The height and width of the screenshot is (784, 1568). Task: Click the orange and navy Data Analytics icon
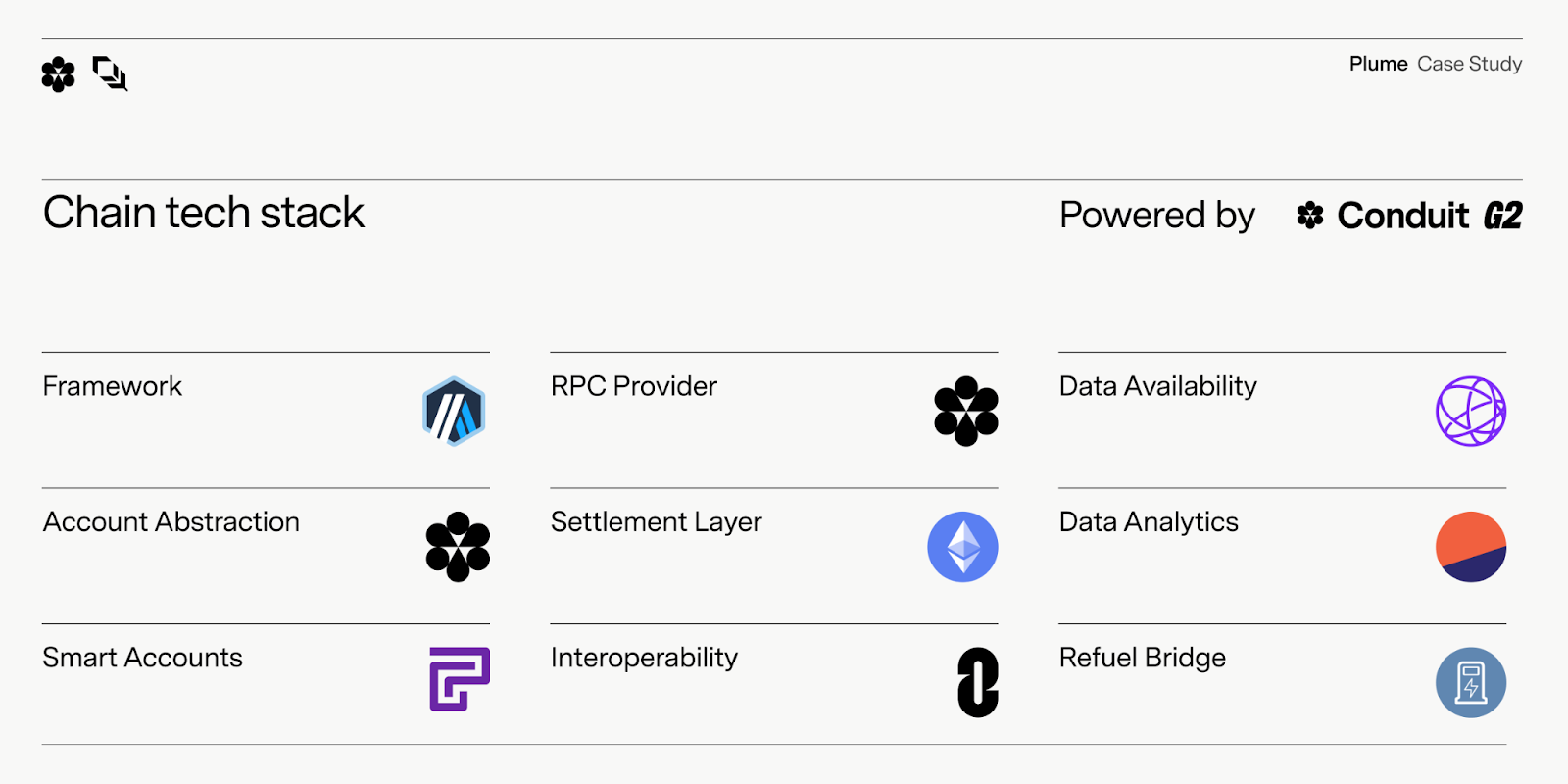(1471, 547)
